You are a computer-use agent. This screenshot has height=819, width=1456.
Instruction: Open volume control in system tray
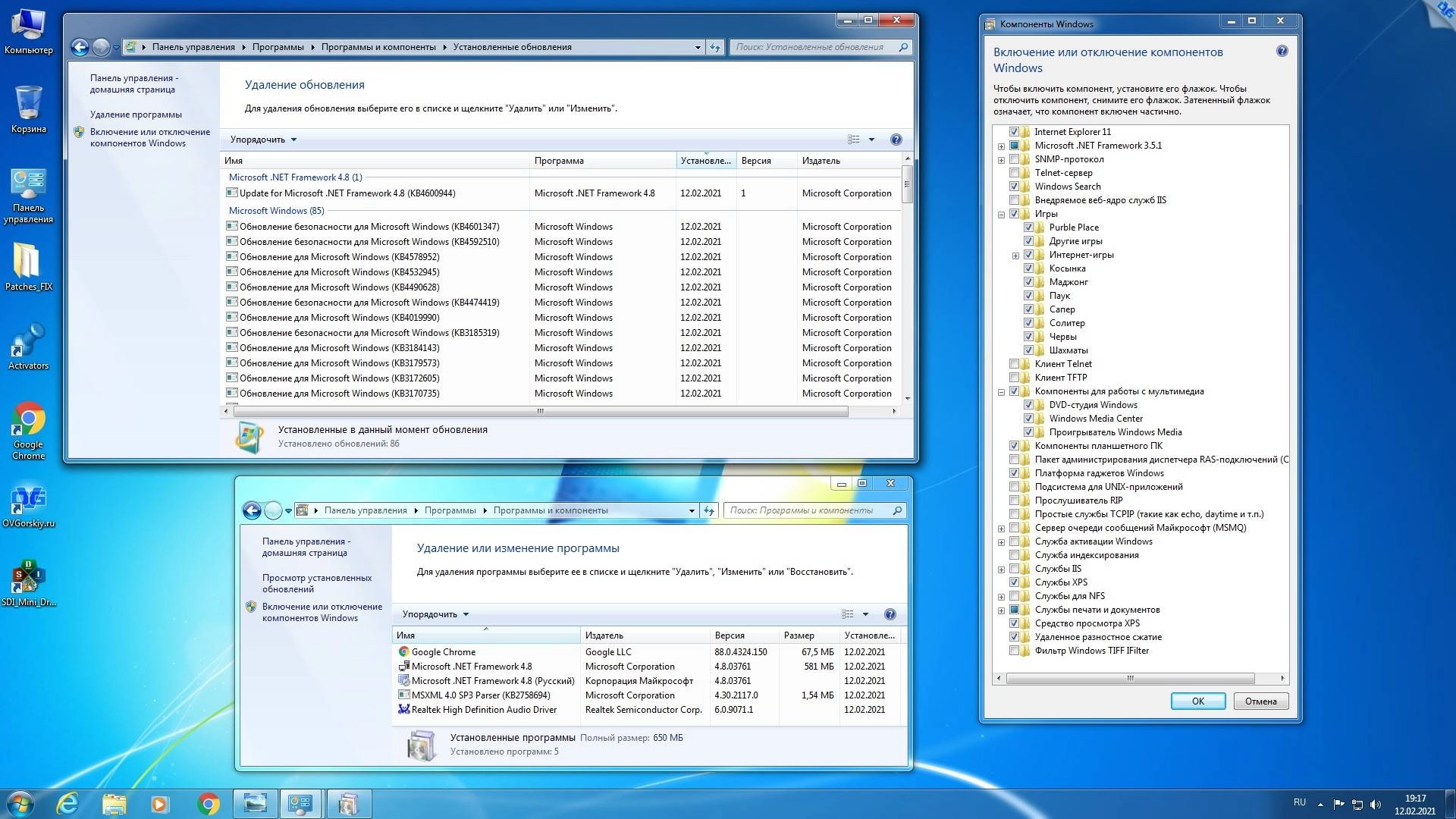click(1376, 804)
